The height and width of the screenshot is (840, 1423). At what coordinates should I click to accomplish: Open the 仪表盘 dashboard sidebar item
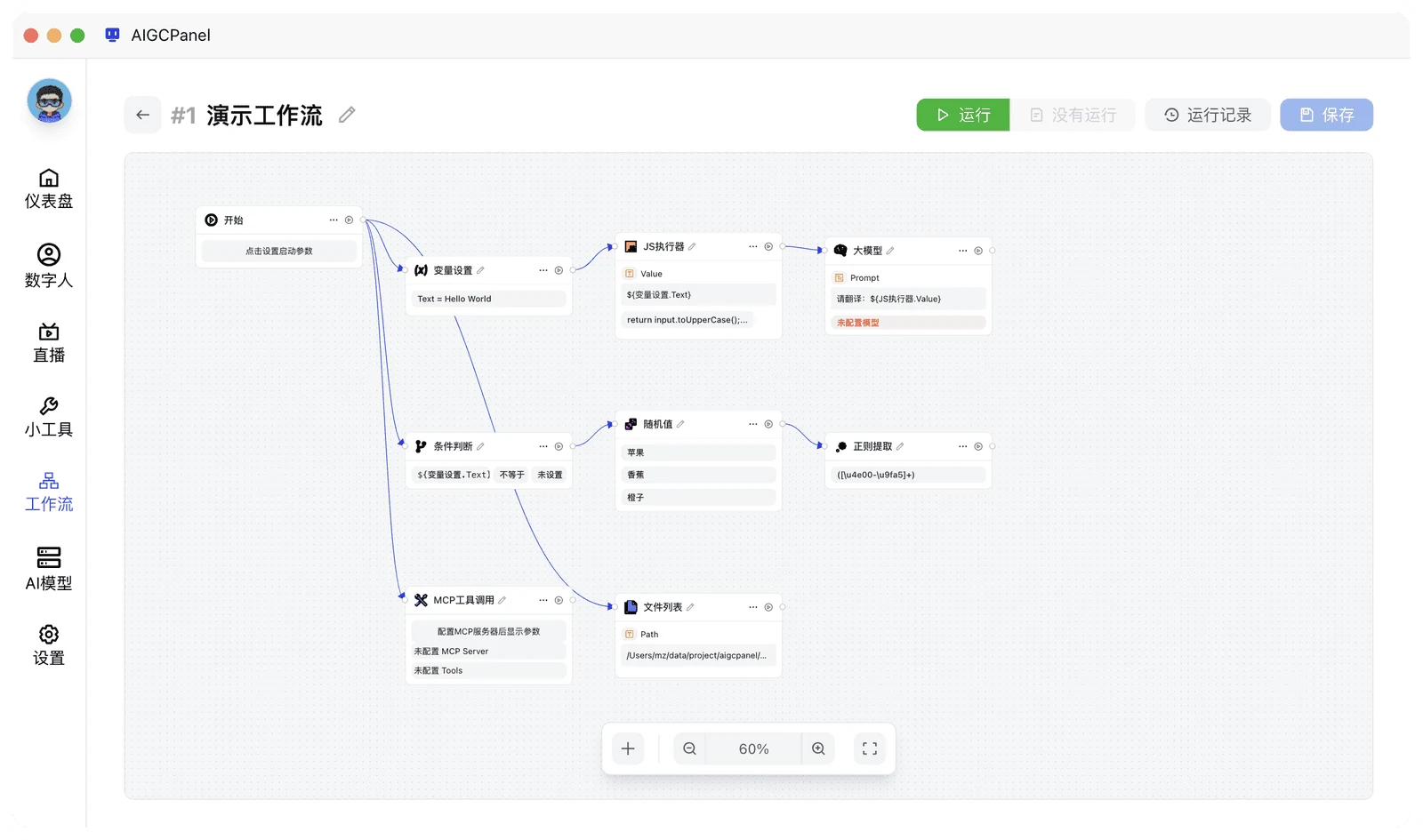(x=49, y=189)
